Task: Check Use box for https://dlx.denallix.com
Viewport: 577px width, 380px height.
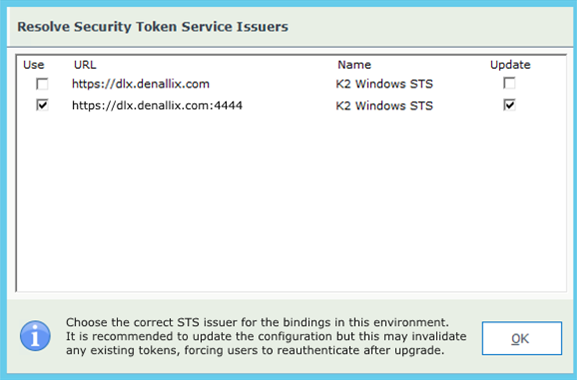Action: (42, 84)
